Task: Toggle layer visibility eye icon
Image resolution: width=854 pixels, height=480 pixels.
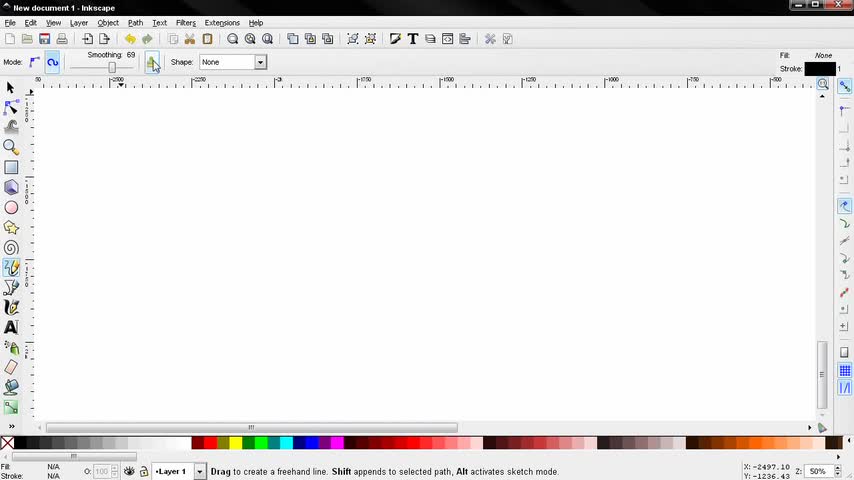Action: [x=129, y=471]
